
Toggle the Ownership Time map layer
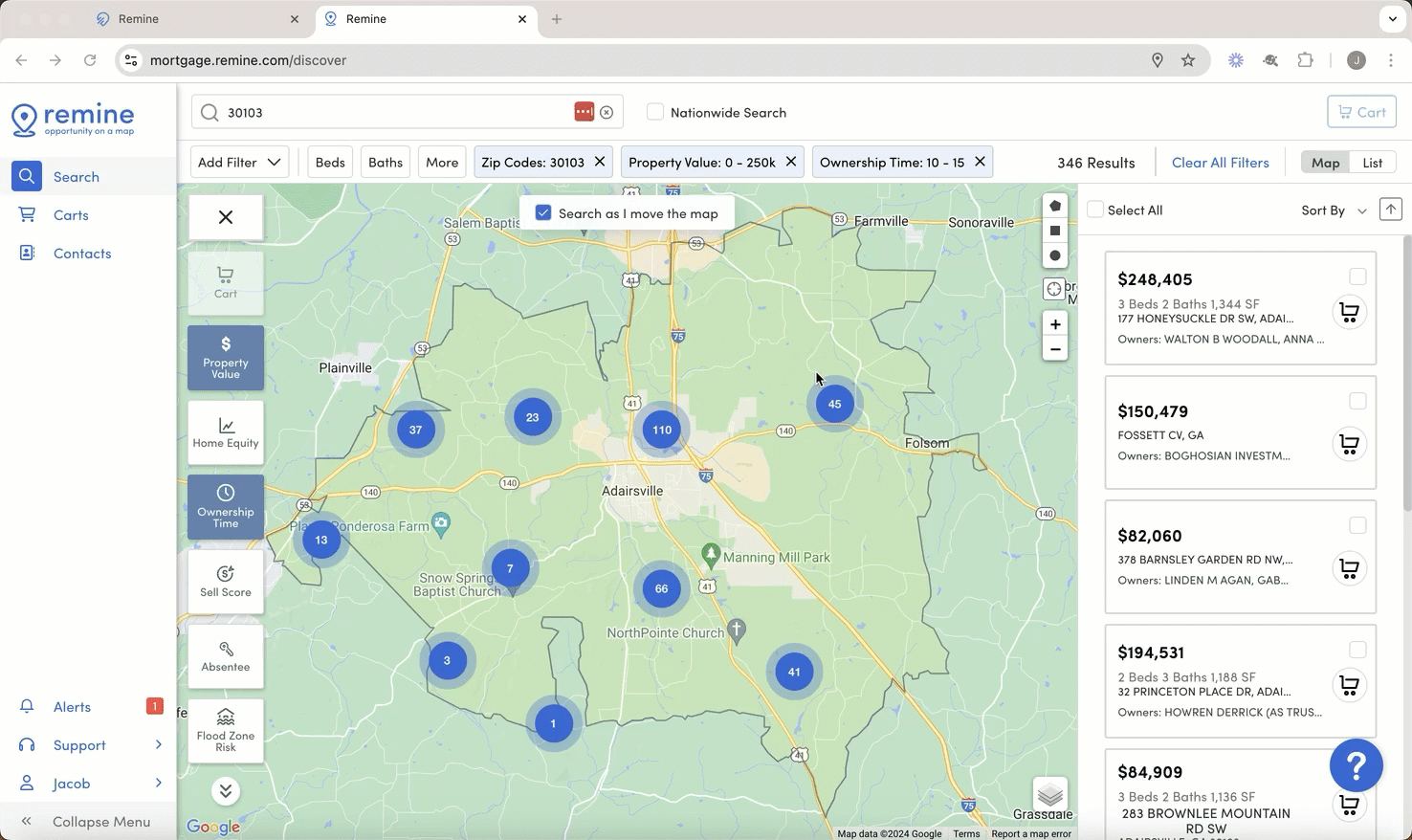226,506
